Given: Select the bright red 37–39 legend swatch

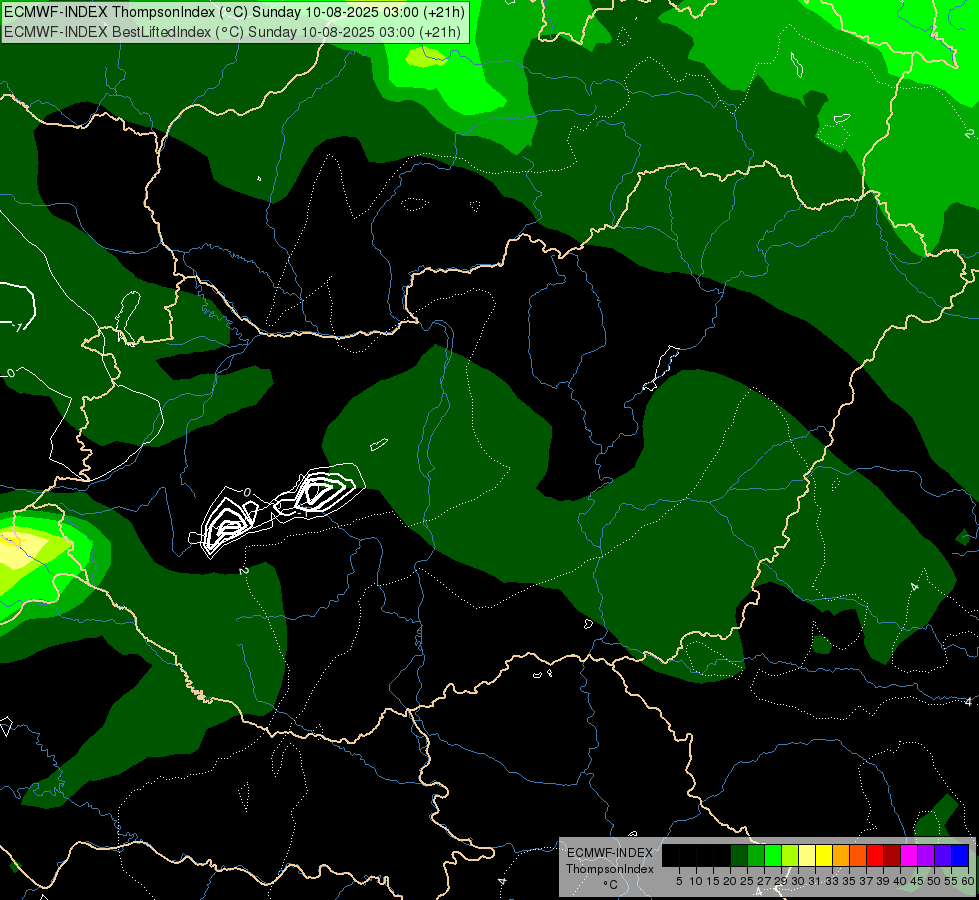Looking at the screenshot, I should click(875, 855).
